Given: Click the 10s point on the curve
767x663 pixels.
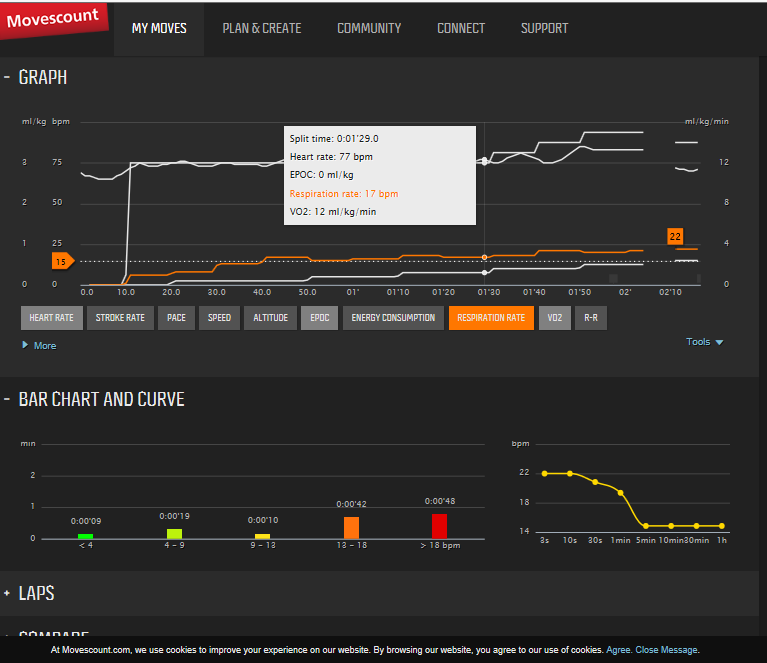Looking at the screenshot, I should (570, 473).
